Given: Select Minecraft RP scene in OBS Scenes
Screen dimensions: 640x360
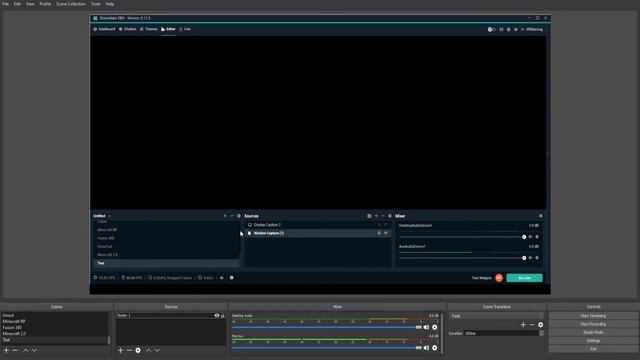Looking at the screenshot, I should coord(55,322).
